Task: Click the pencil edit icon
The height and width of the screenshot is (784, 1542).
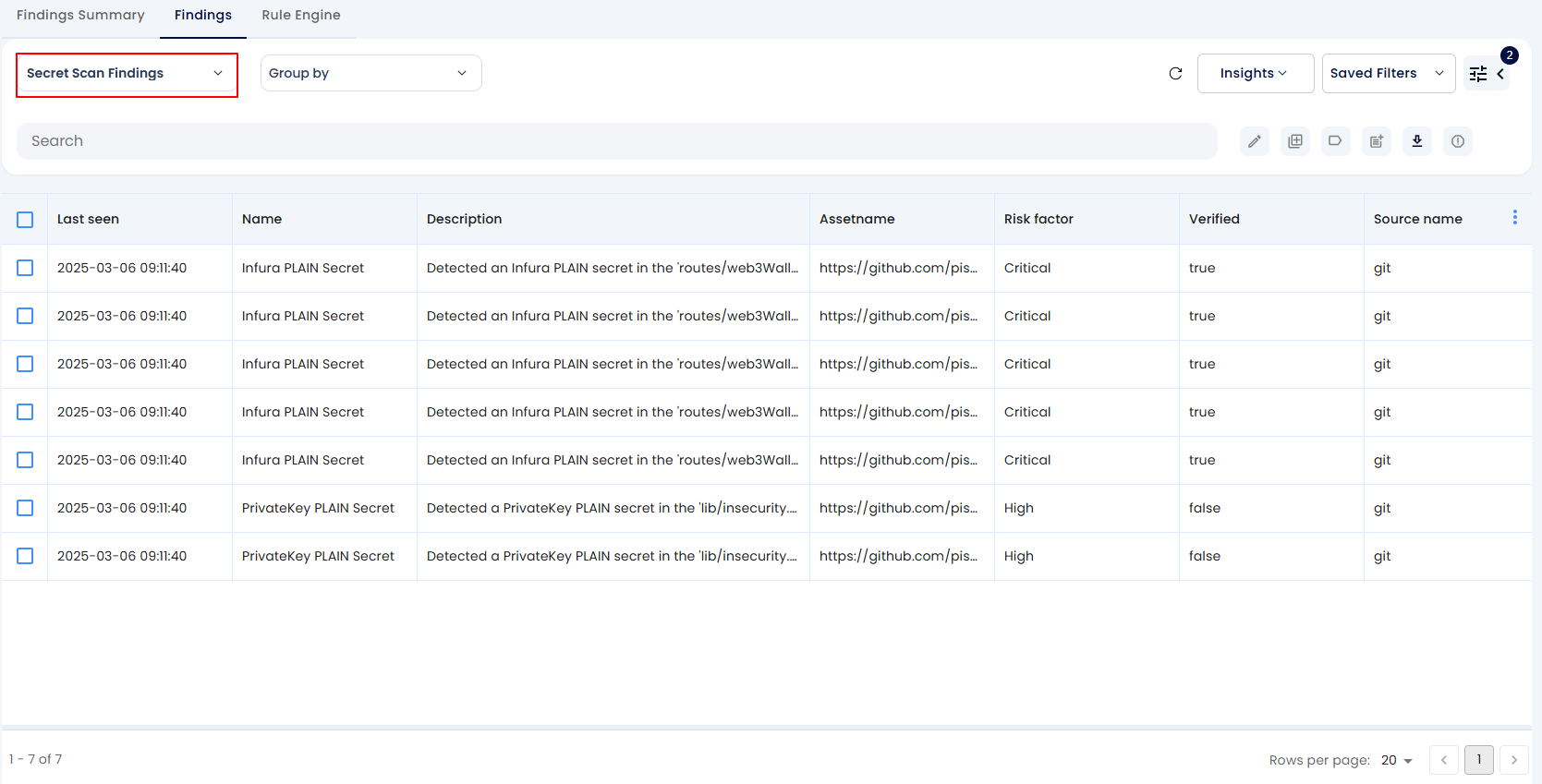Action: point(1254,141)
